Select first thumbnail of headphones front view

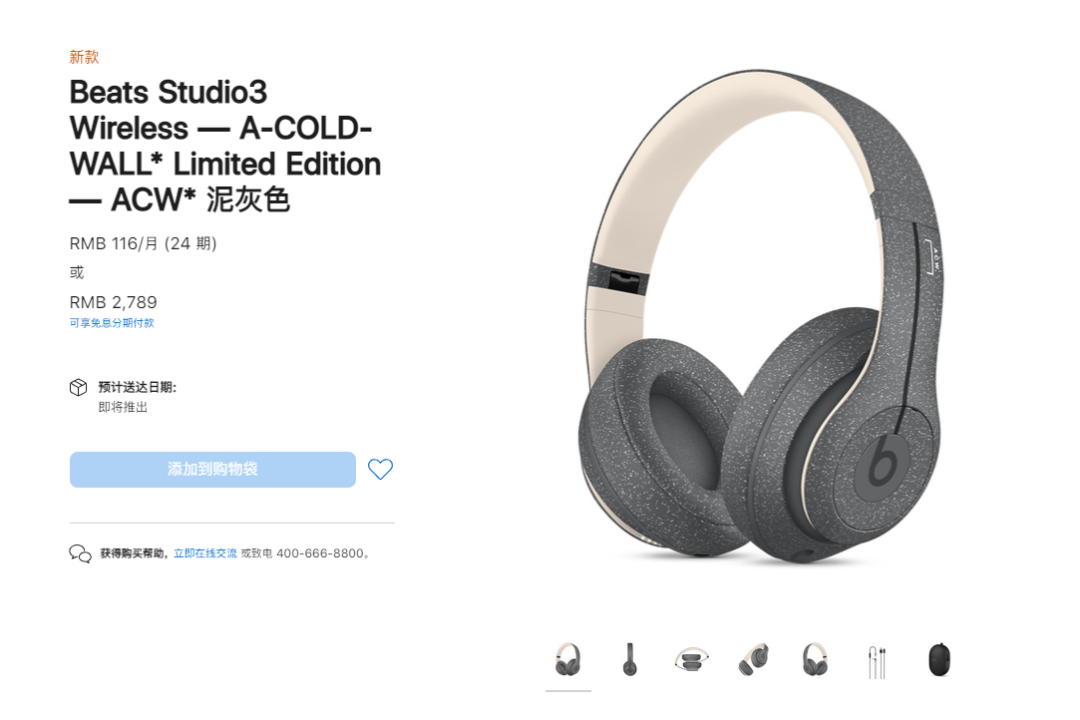tap(568, 659)
